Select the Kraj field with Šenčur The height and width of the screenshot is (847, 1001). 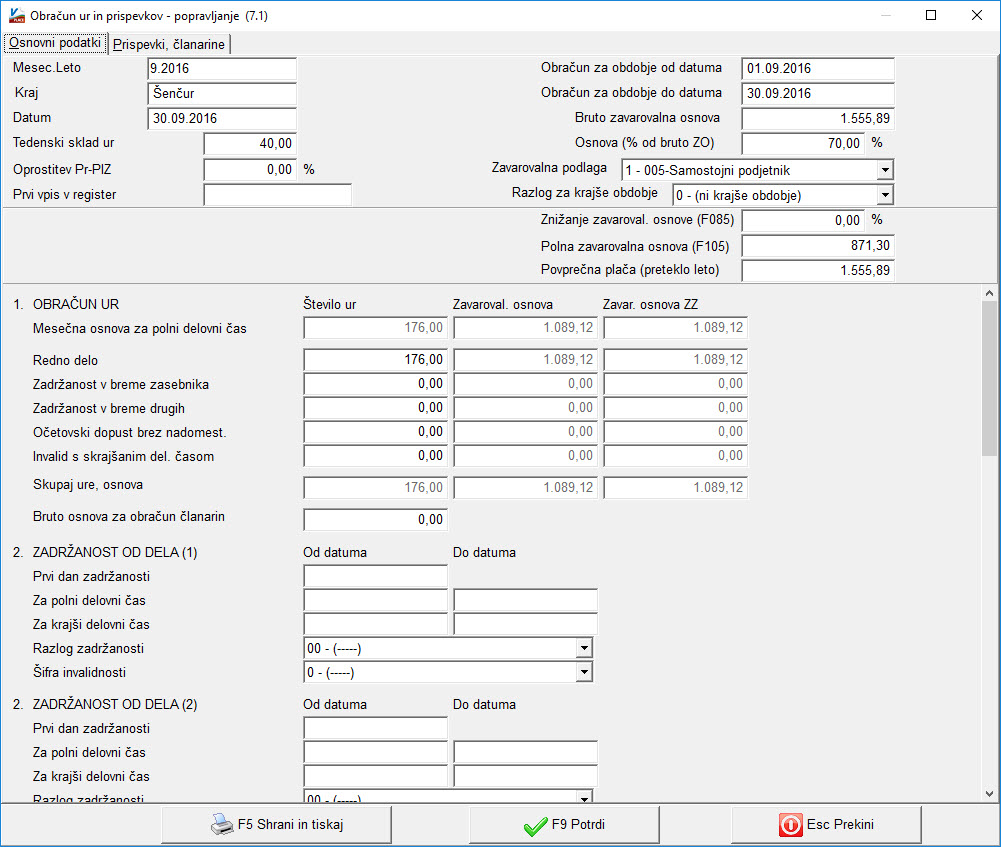(222, 93)
